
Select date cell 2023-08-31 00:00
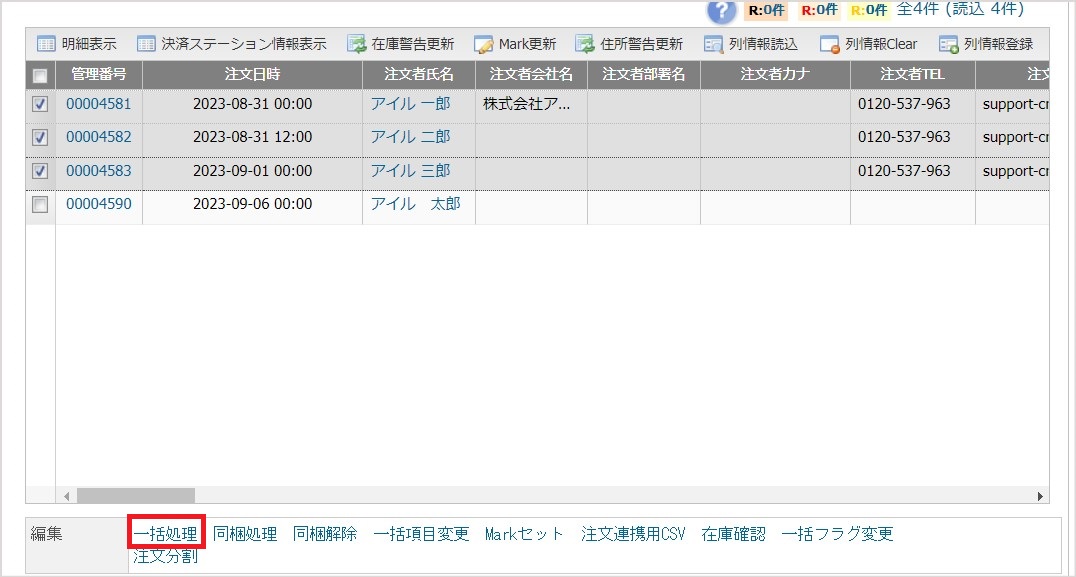click(253, 104)
